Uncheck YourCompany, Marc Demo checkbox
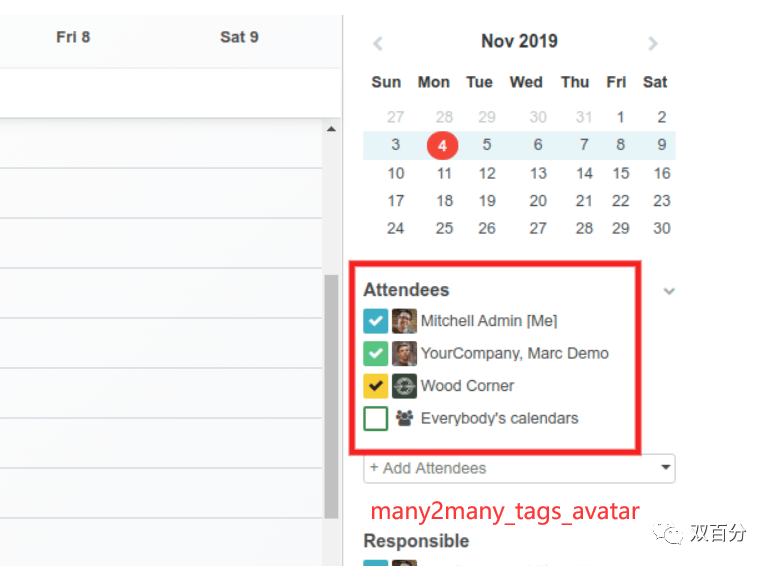Screen dimensions: 771x566 click(x=375, y=353)
